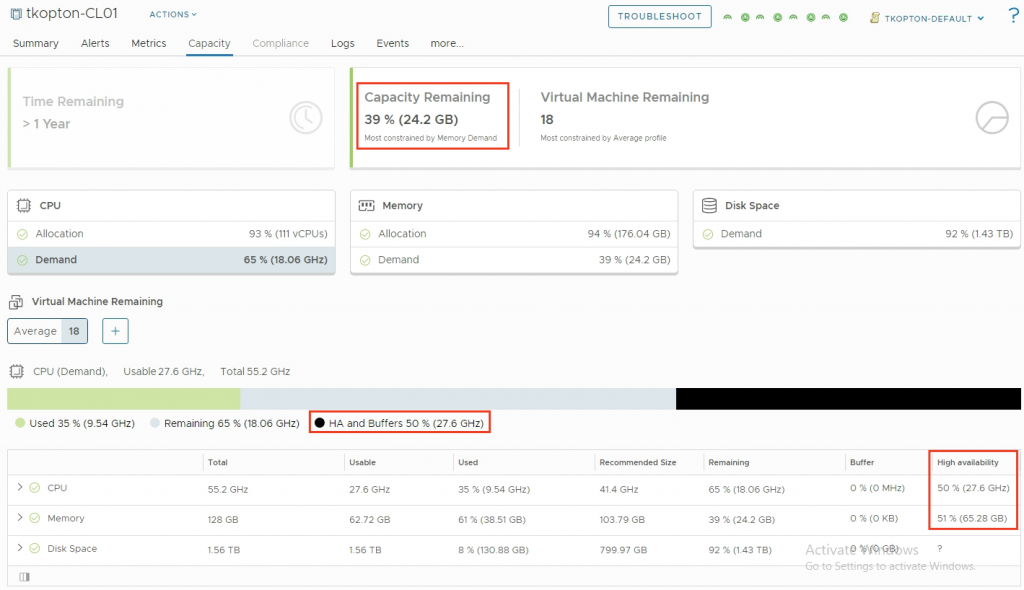Click the Troubleshoot button
This screenshot has width=1024, height=590.
[x=659, y=17]
